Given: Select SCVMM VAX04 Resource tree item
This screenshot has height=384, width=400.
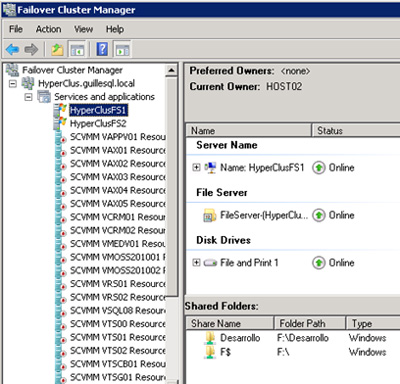Looking at the screenshot, I should [118, 190].
